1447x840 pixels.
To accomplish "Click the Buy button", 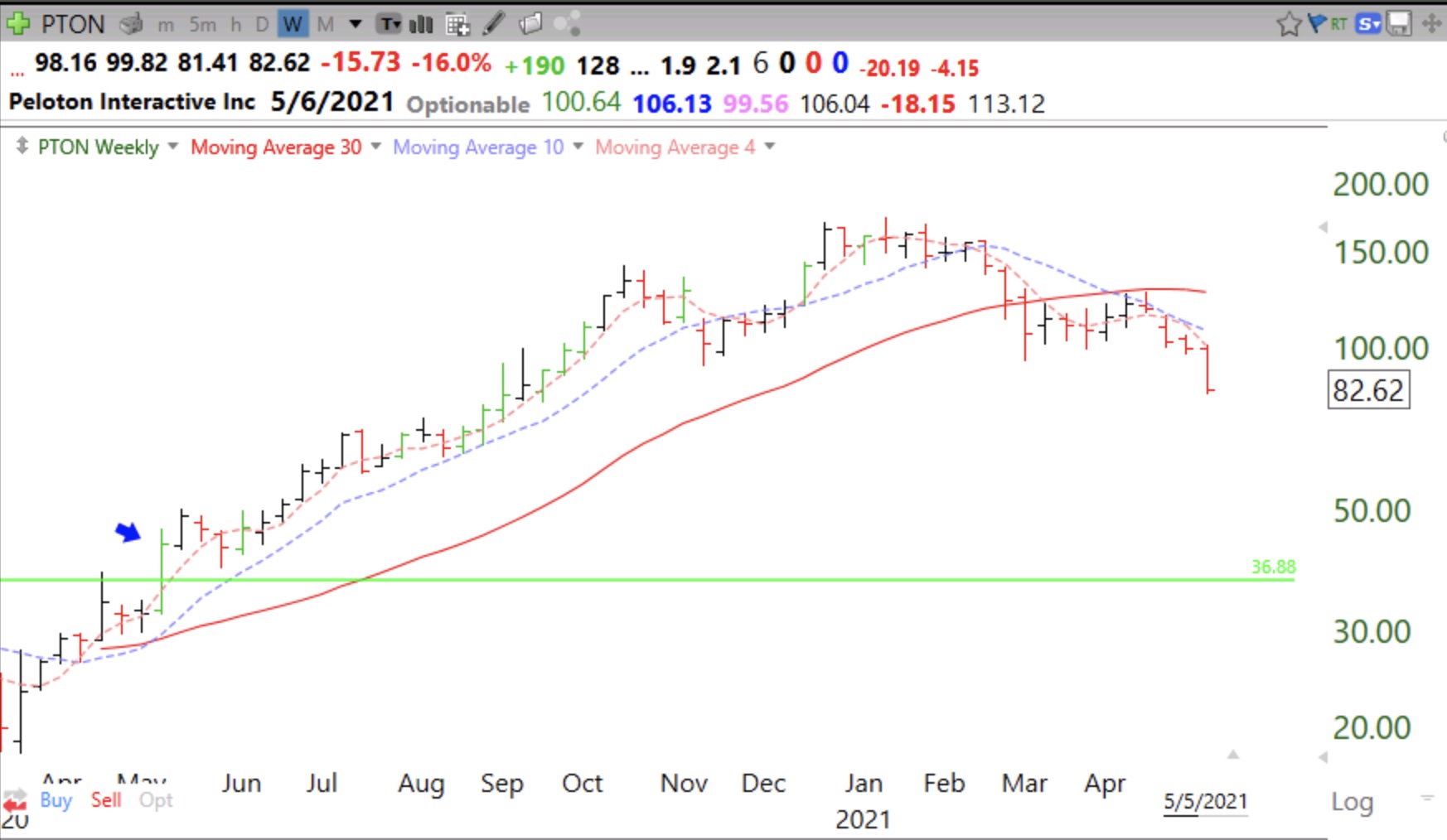I will click(x=56, y=799).
